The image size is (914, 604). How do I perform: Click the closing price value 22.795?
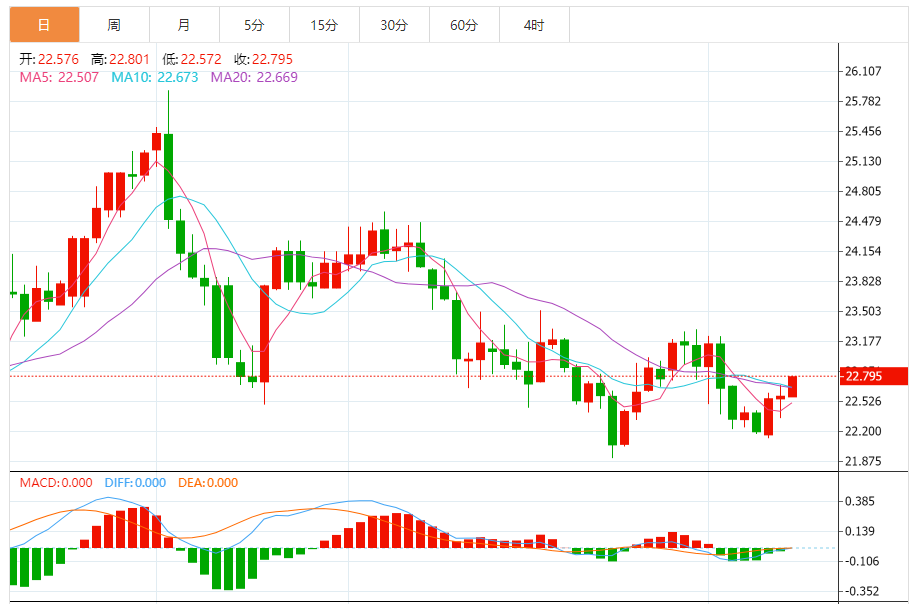click(x=272, y=59)
